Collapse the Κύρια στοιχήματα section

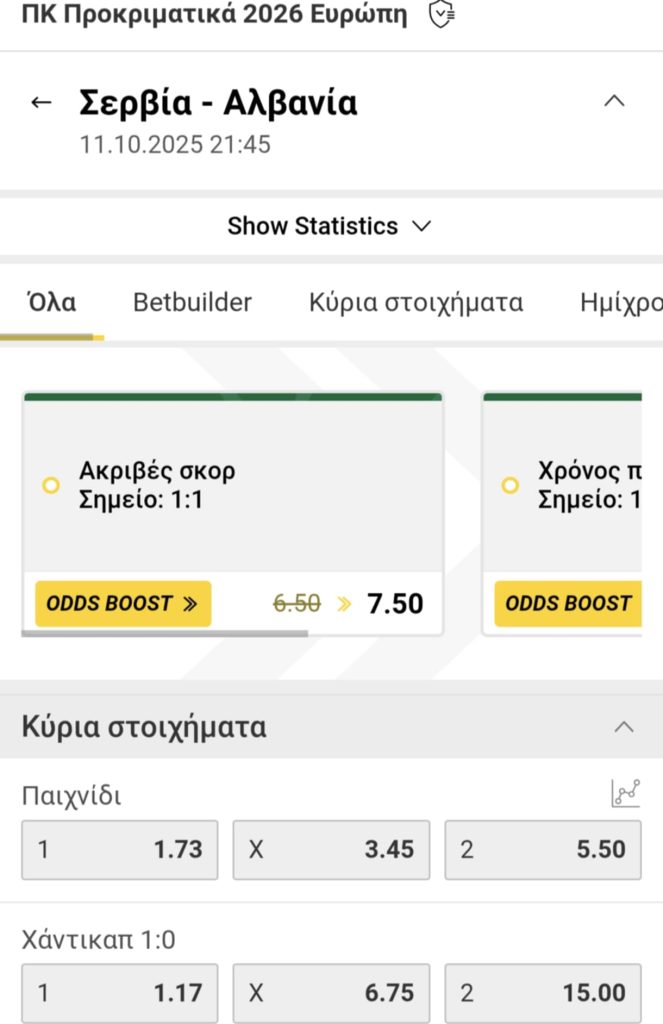(x=624, y=727)
